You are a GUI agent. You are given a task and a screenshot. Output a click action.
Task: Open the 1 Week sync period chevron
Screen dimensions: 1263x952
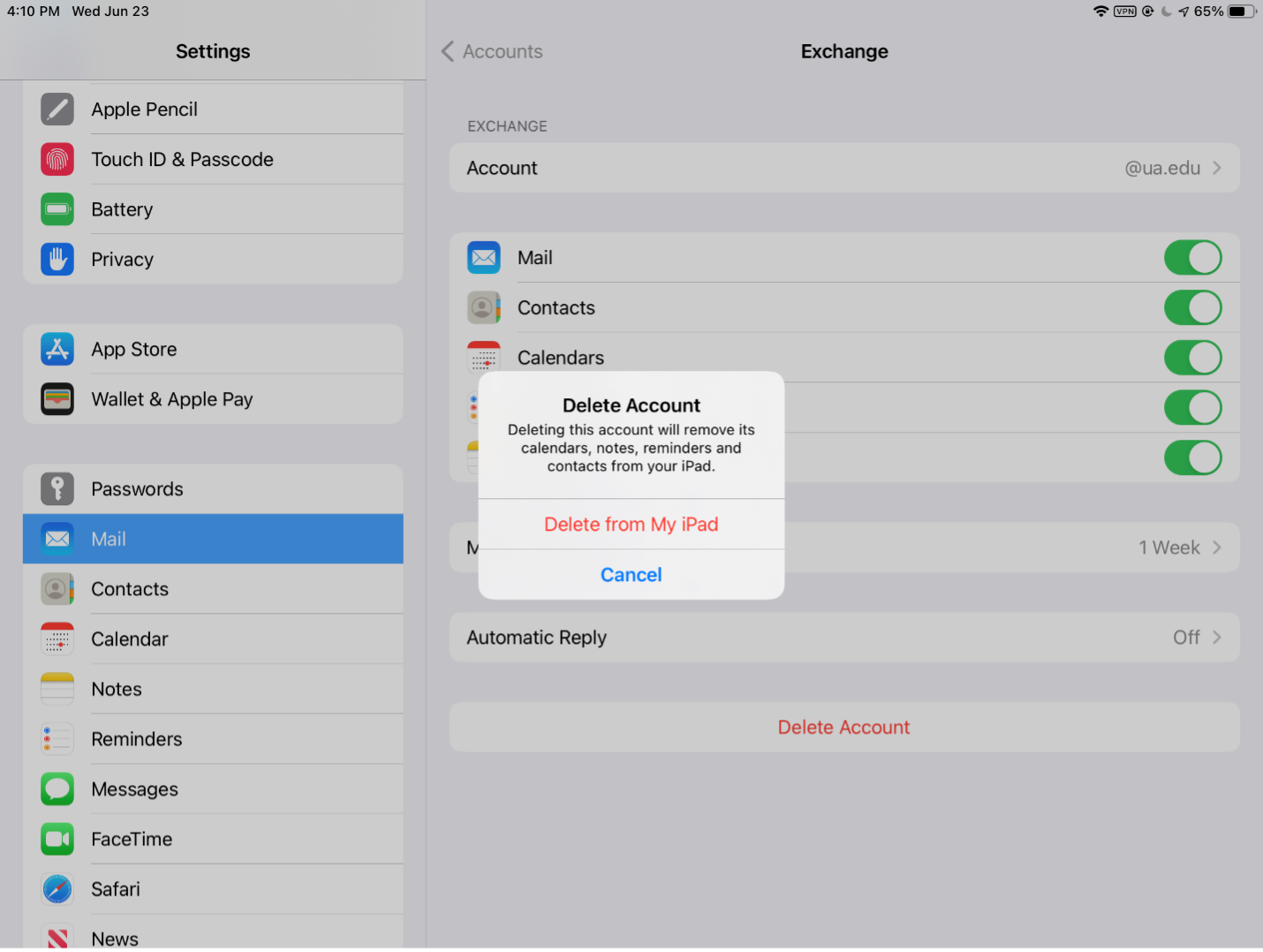(1217, 548)
